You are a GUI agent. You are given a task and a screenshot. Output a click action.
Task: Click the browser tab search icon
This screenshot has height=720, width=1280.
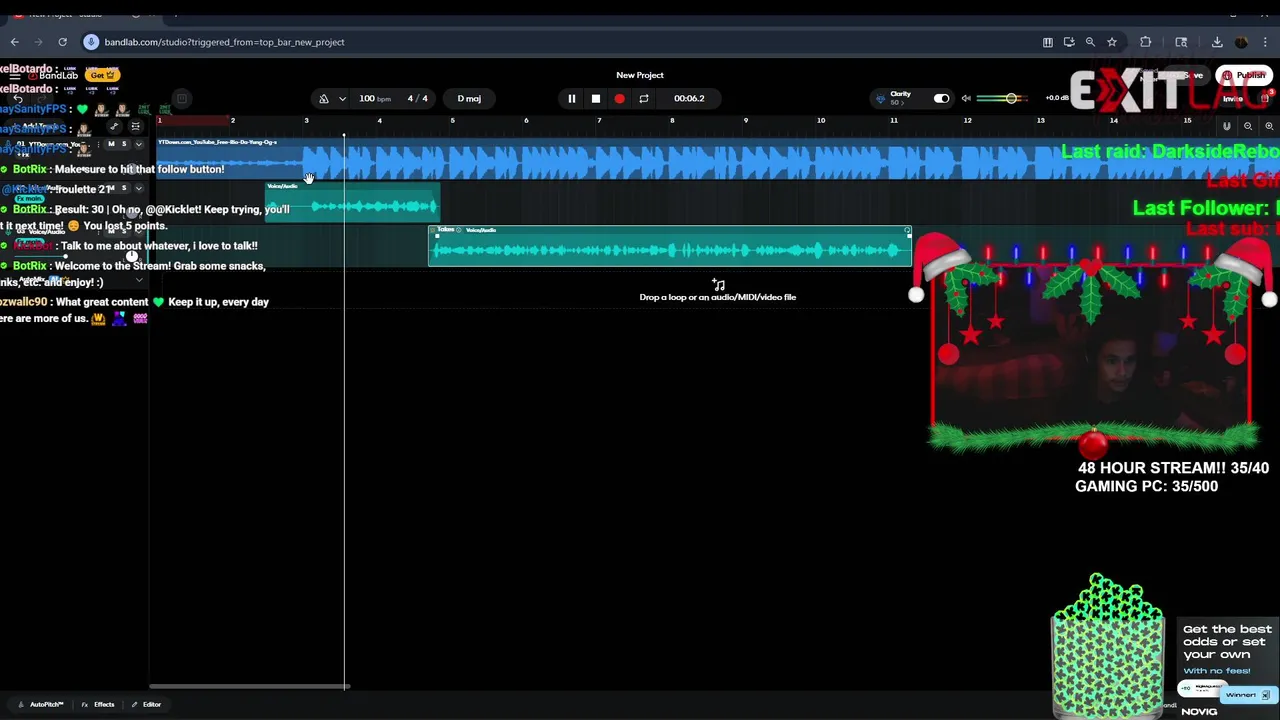[1181, 42]
